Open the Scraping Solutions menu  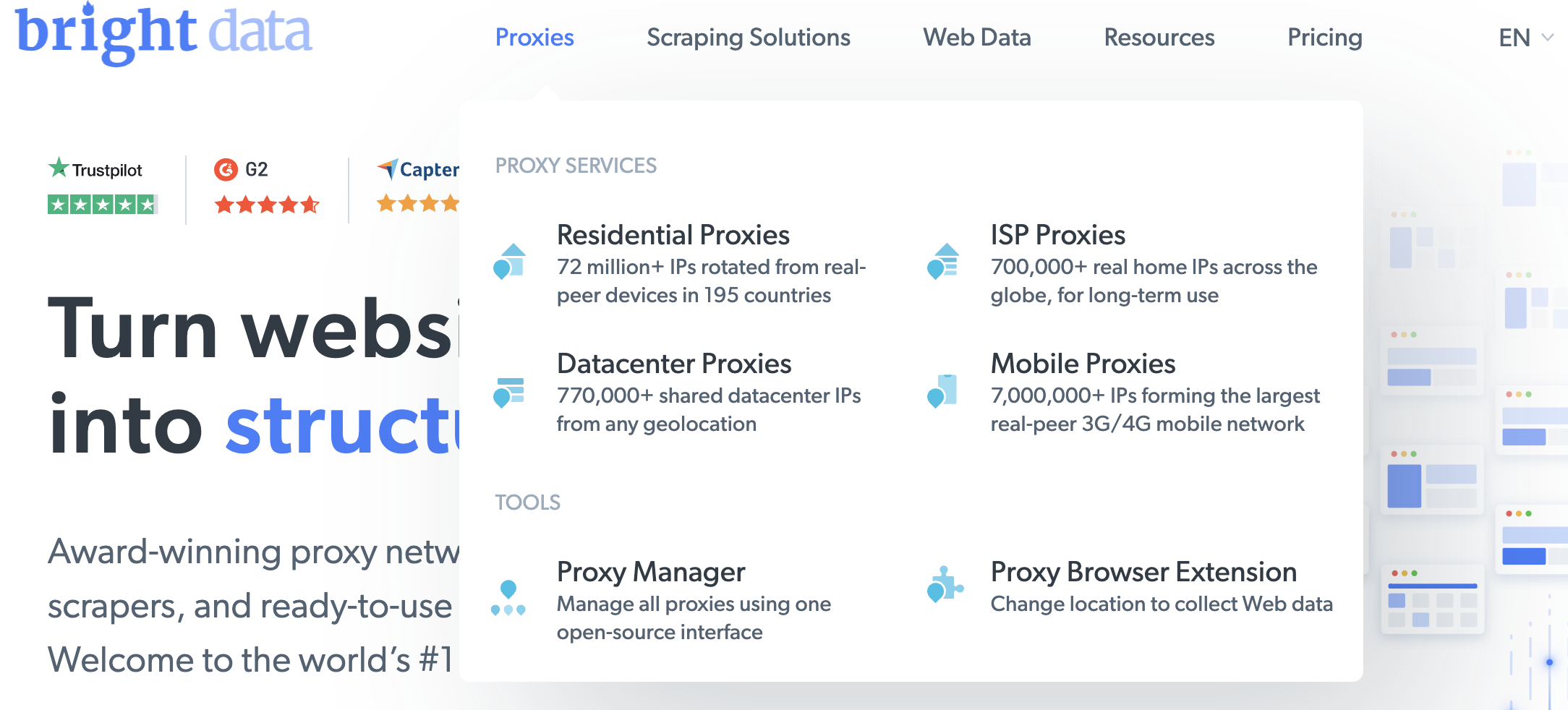pyautogui.click(x=748, y=38)
